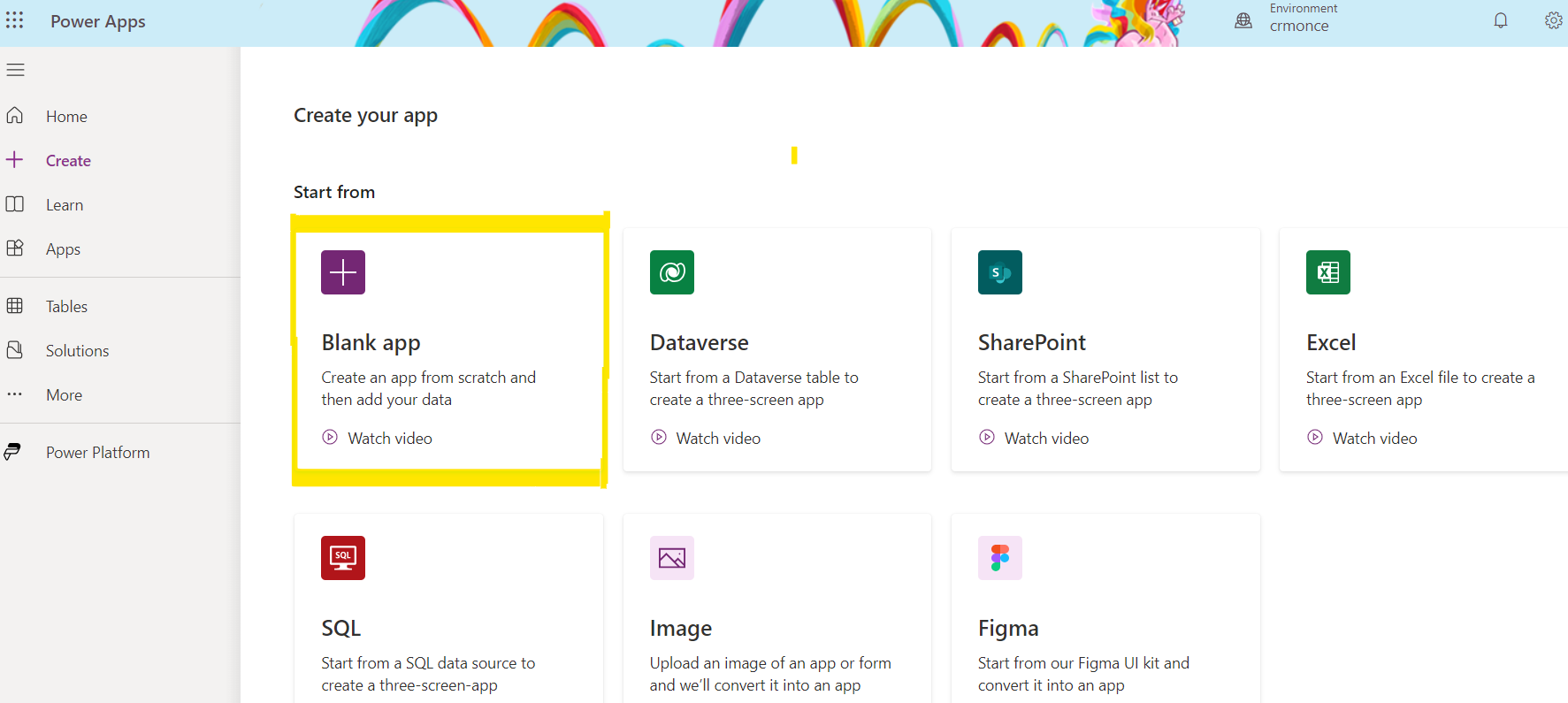Click 'Start from a SQL data source' description

(428, 674)
